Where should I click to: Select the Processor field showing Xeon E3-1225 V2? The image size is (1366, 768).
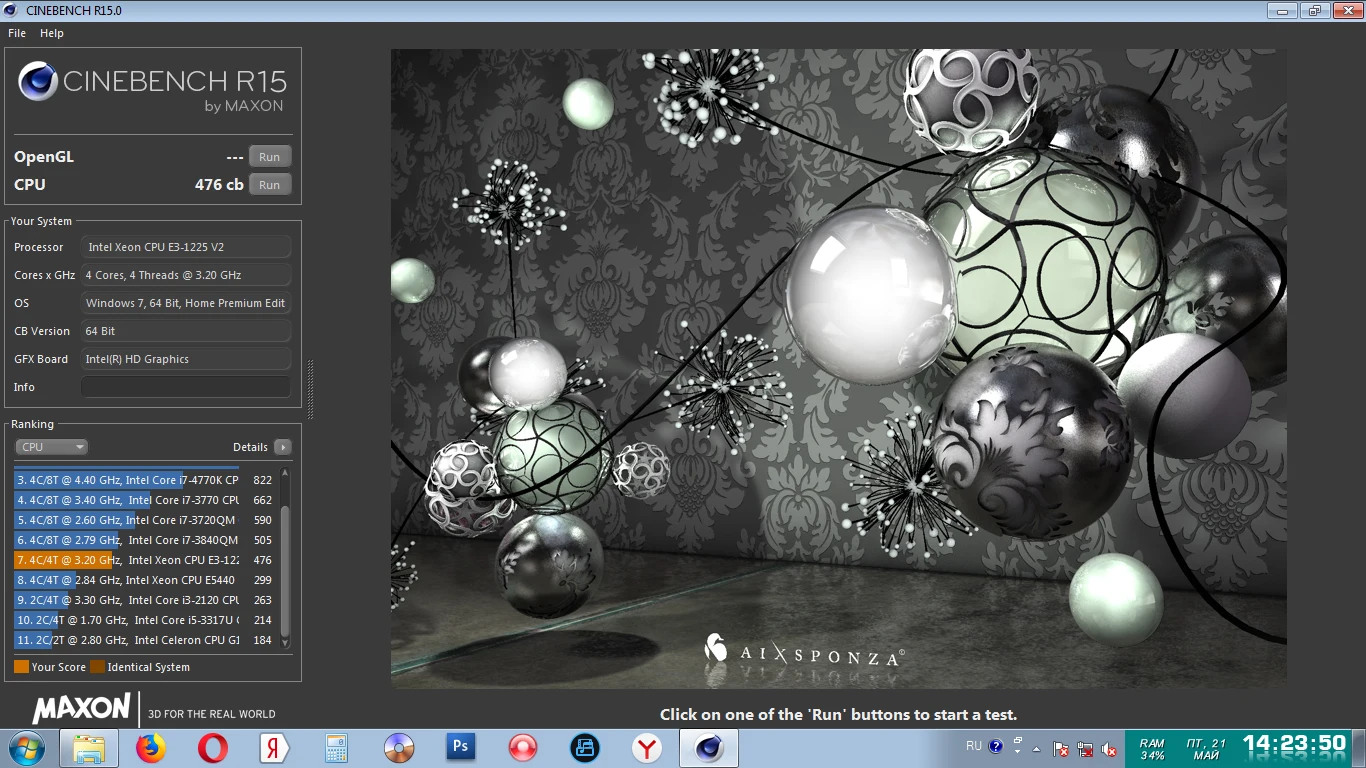pos(186,247)
